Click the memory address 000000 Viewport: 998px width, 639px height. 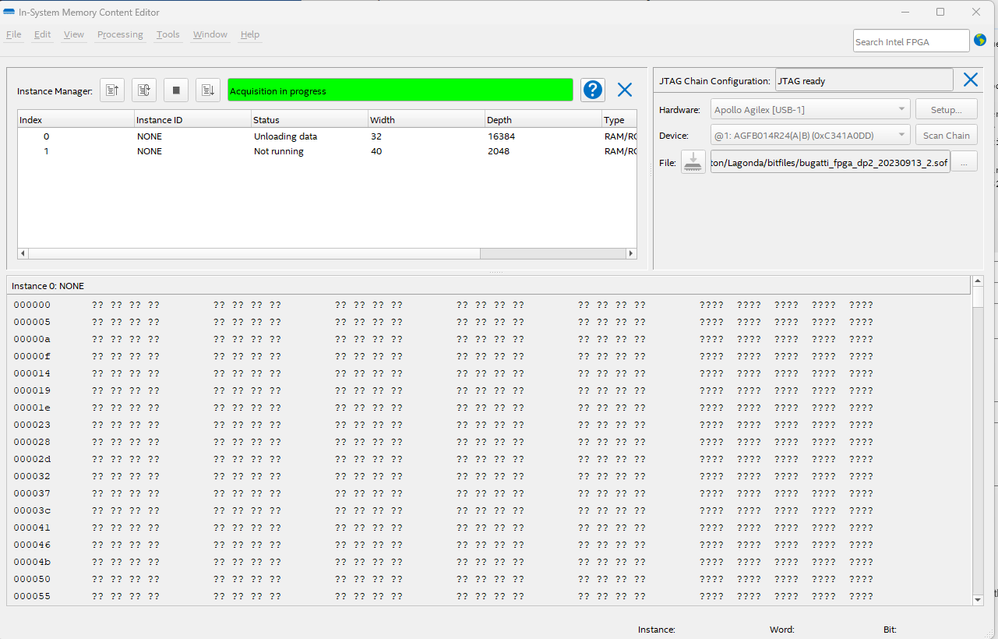[x=32, y=305]
